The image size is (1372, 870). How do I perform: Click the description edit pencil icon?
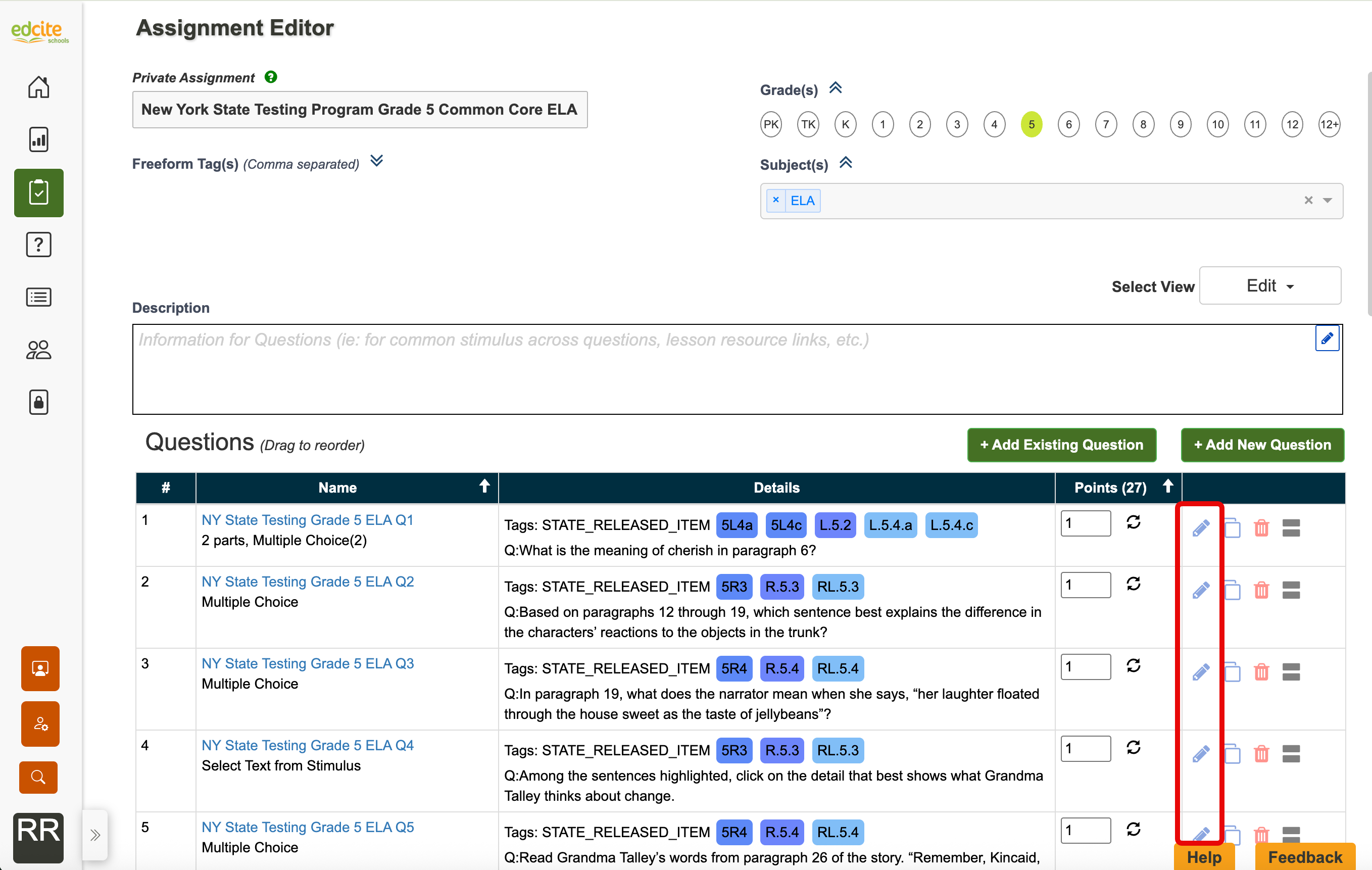click(1327, 339)
